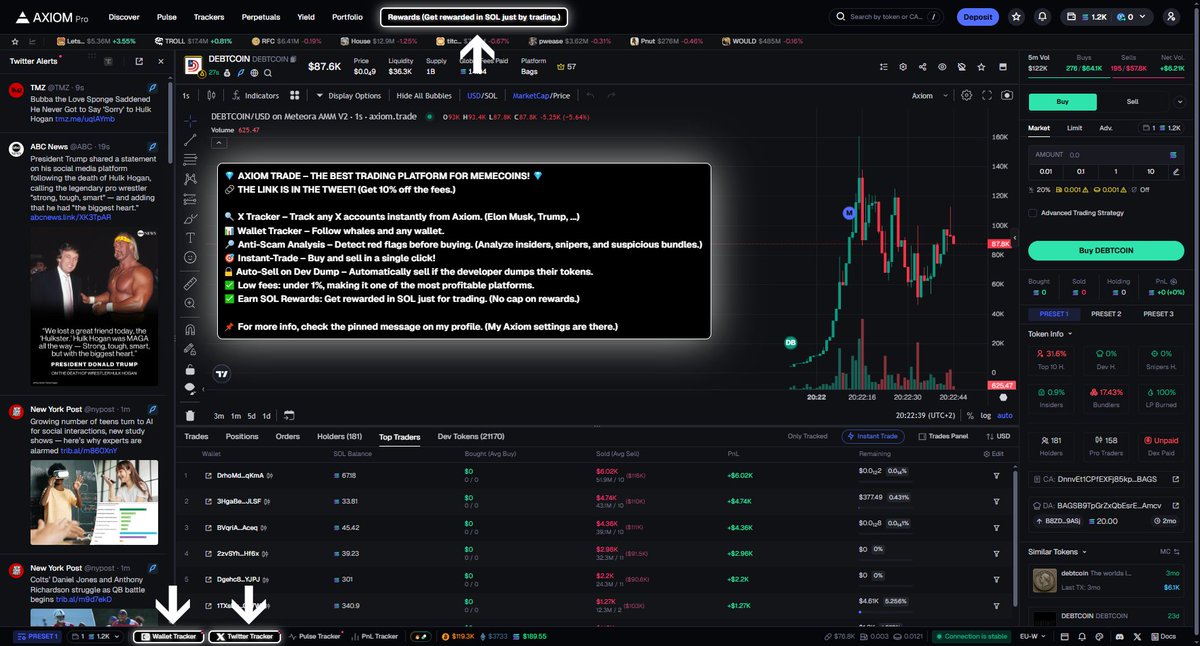Toggle log scale on chart
Viewport: 1200px width, 646px height.
tap(986, 415)
